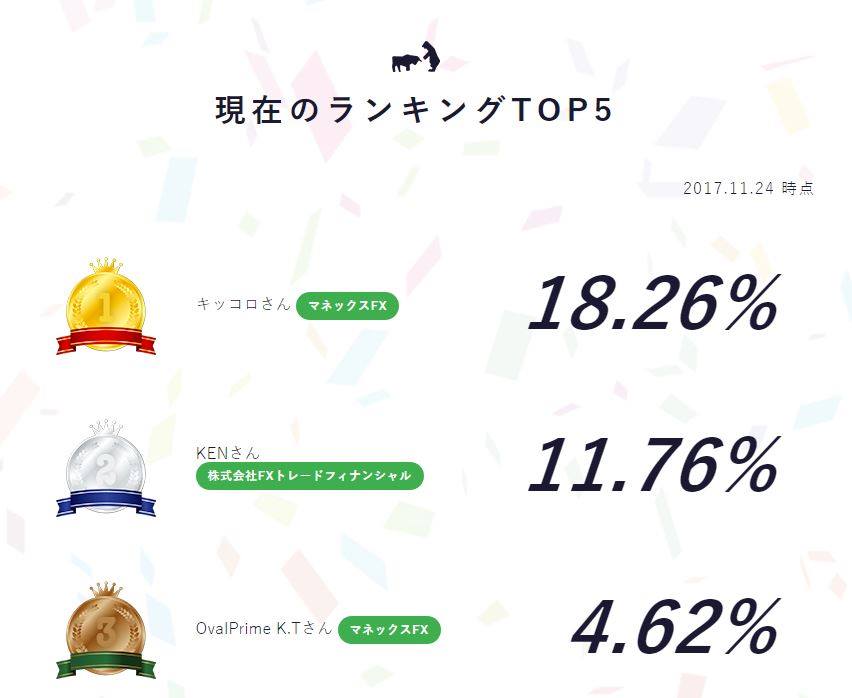Click the マネックスFX badge beside キッコロさん
Viewport: 852px width, 698px height.
348,306
